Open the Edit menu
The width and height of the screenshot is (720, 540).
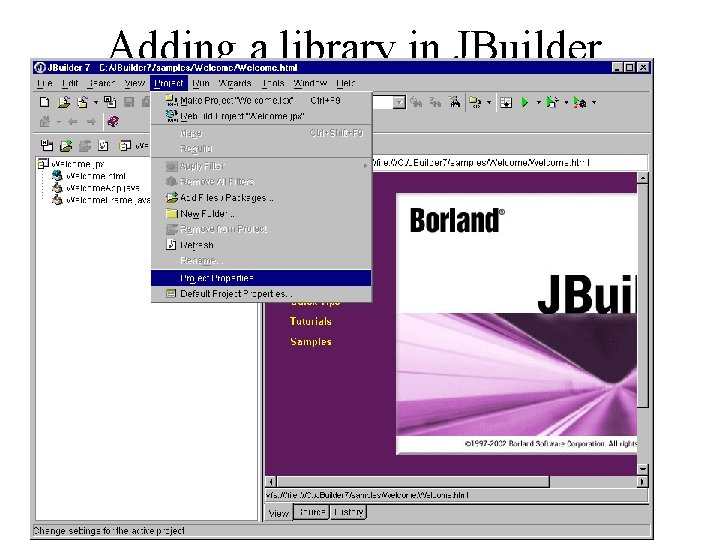coord(70,83)
